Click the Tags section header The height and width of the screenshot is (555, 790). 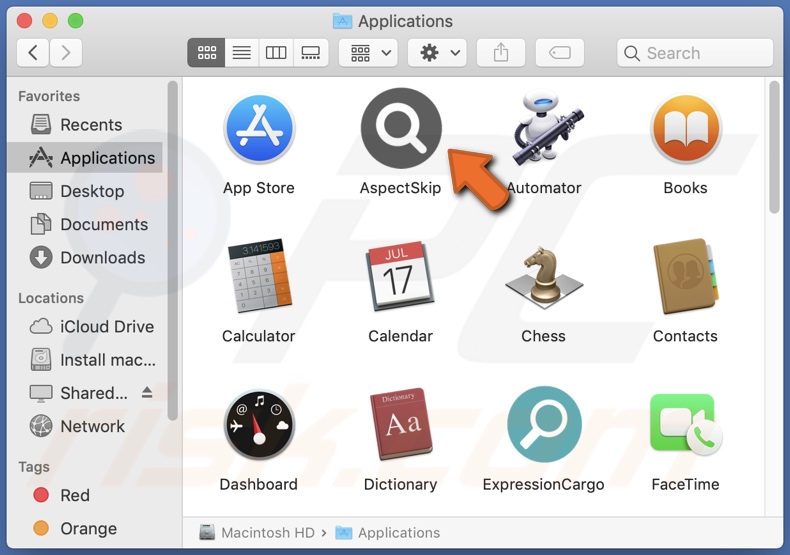[34, 467]
